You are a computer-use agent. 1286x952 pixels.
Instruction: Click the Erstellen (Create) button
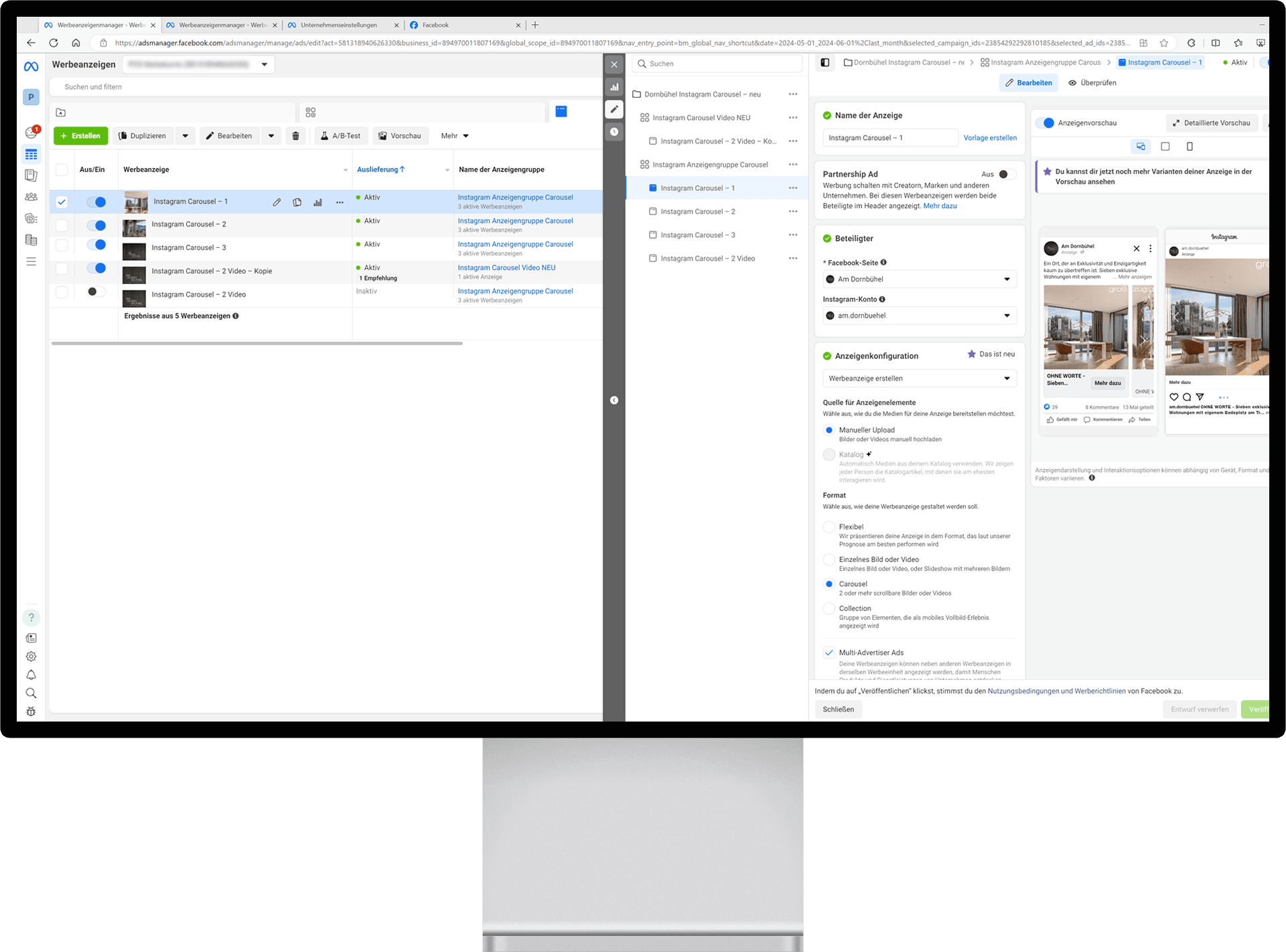pos(82,135)
